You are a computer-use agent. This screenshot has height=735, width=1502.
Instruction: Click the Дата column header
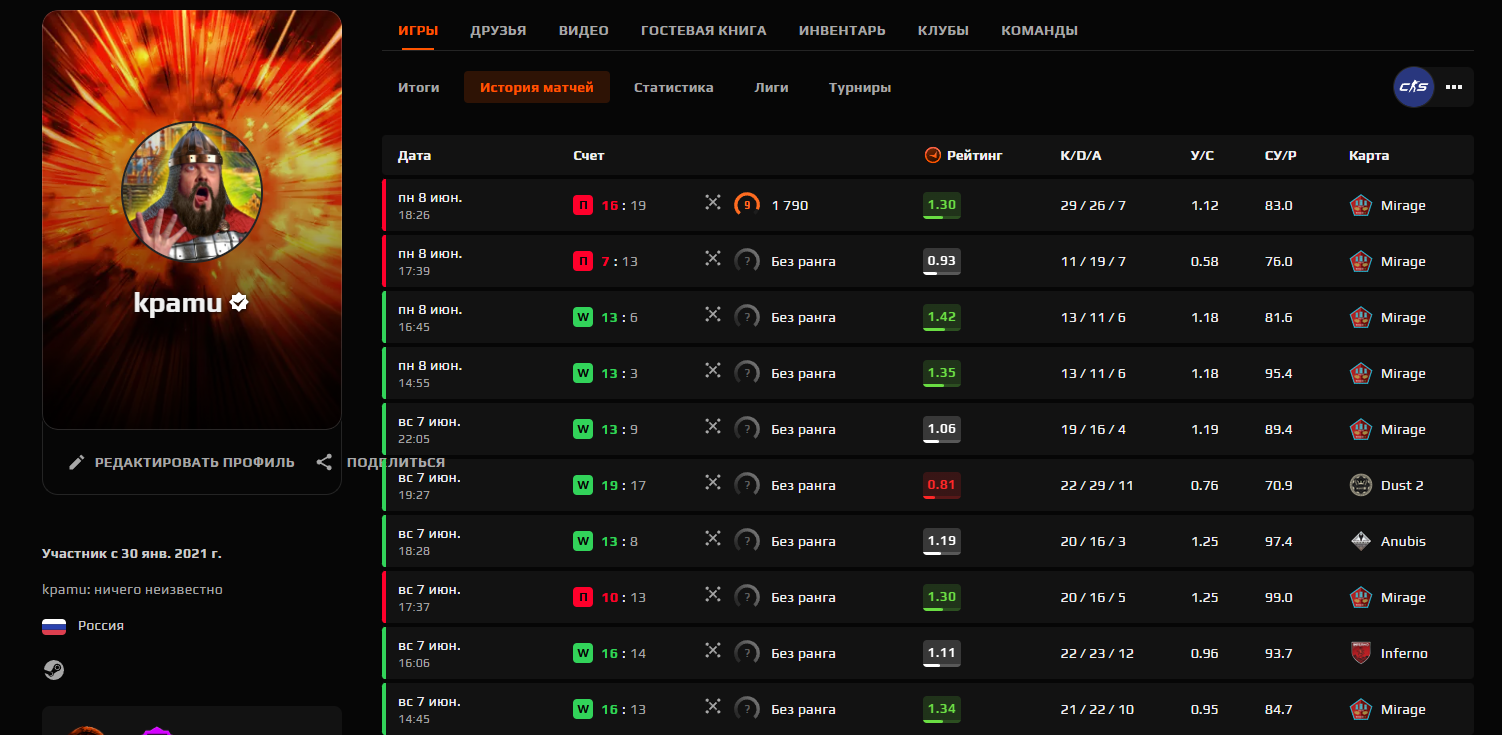click(415, 155)
